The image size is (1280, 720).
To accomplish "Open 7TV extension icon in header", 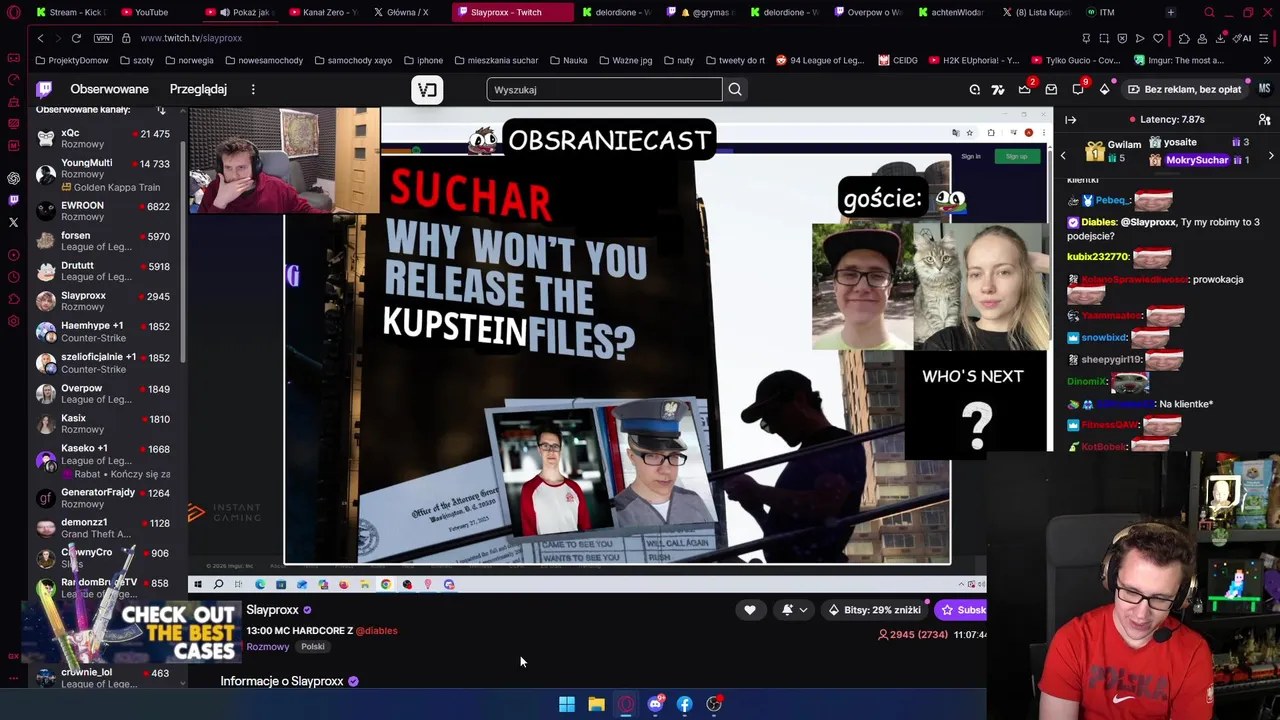I will pyautogui.click(x=998, y=89).
